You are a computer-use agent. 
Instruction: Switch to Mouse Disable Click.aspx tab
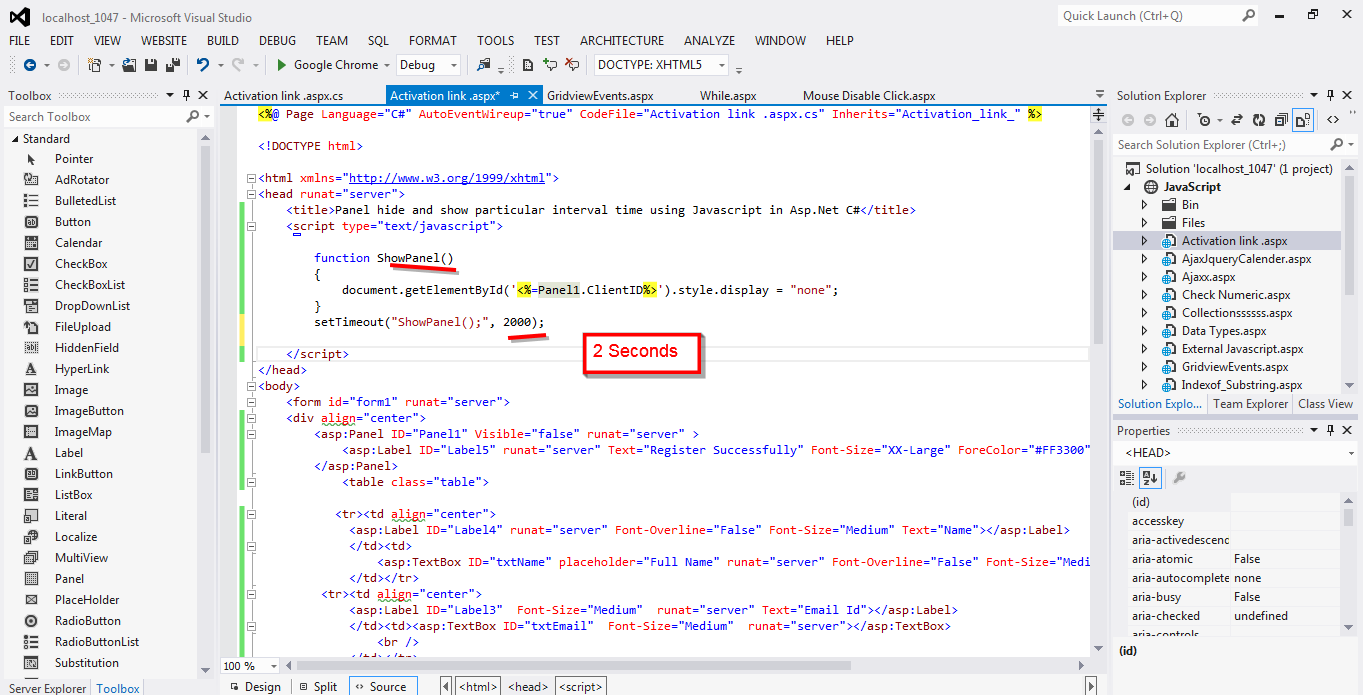pos(869,96)
